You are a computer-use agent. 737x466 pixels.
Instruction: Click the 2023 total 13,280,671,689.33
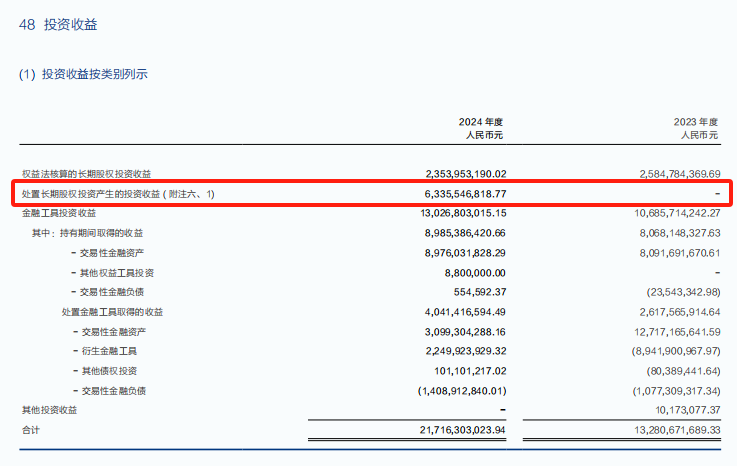pos(664,430)
